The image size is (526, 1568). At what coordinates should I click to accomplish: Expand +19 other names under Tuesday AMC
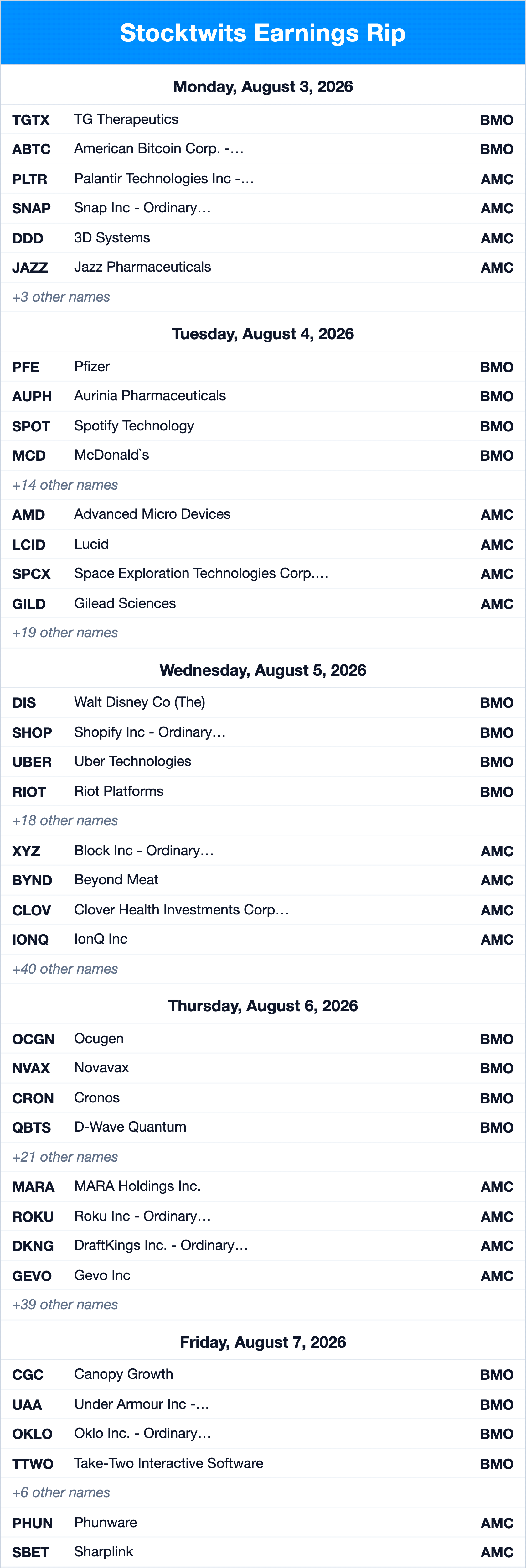coord(65,633)
